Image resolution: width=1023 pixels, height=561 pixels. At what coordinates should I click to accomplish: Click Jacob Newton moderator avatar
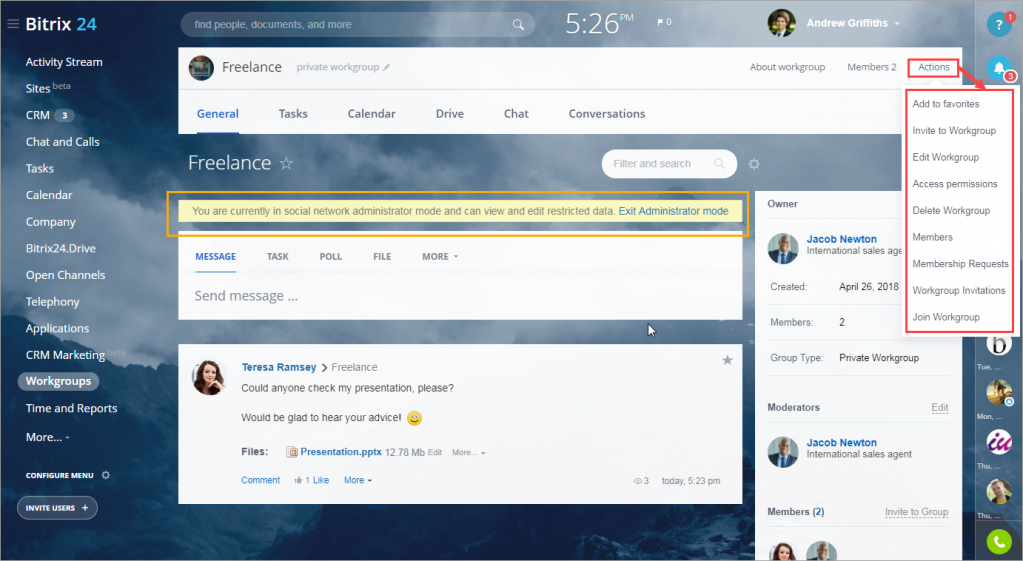tap(783, 452)
